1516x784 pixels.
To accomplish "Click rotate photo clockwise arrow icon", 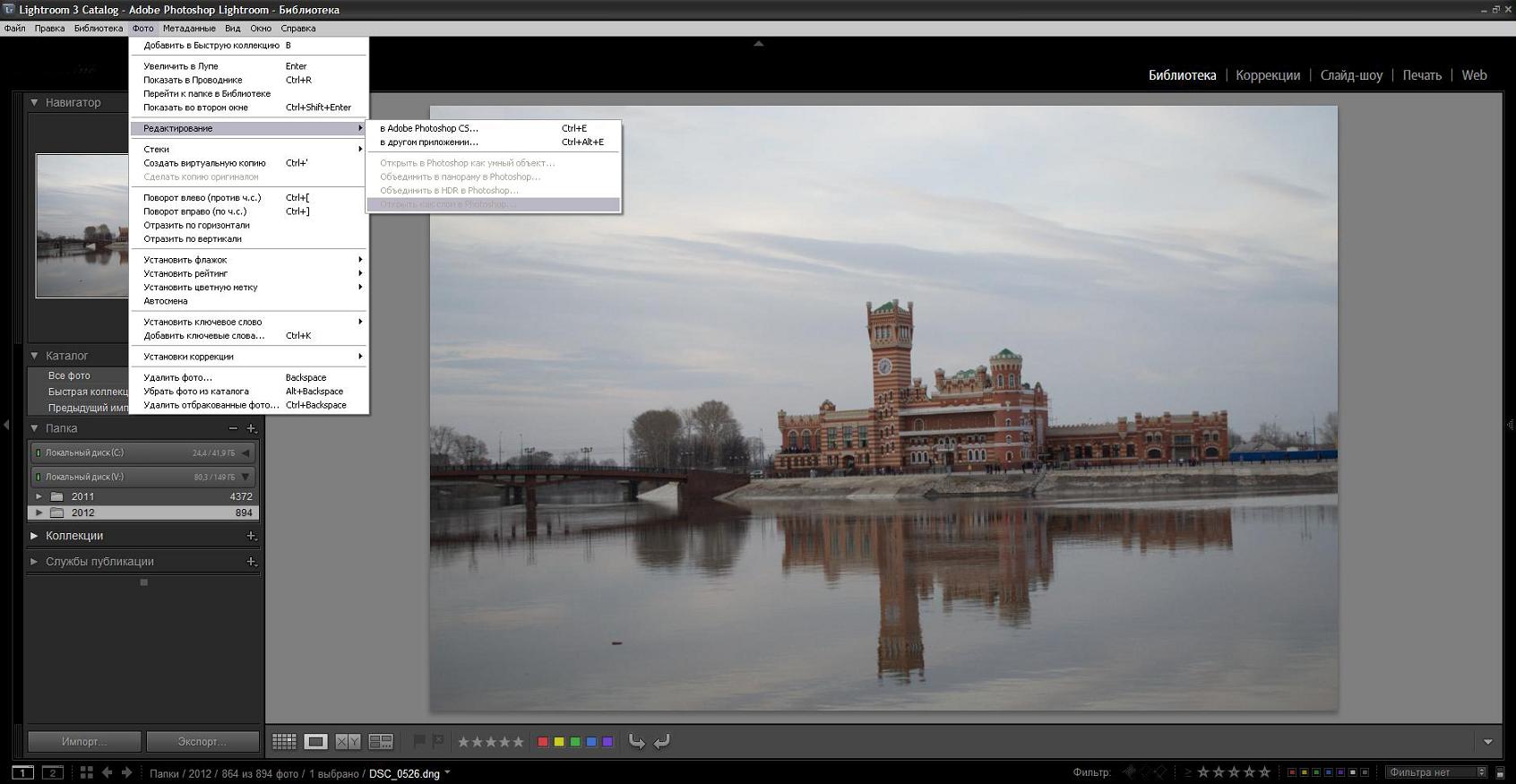I will point(662,741).
